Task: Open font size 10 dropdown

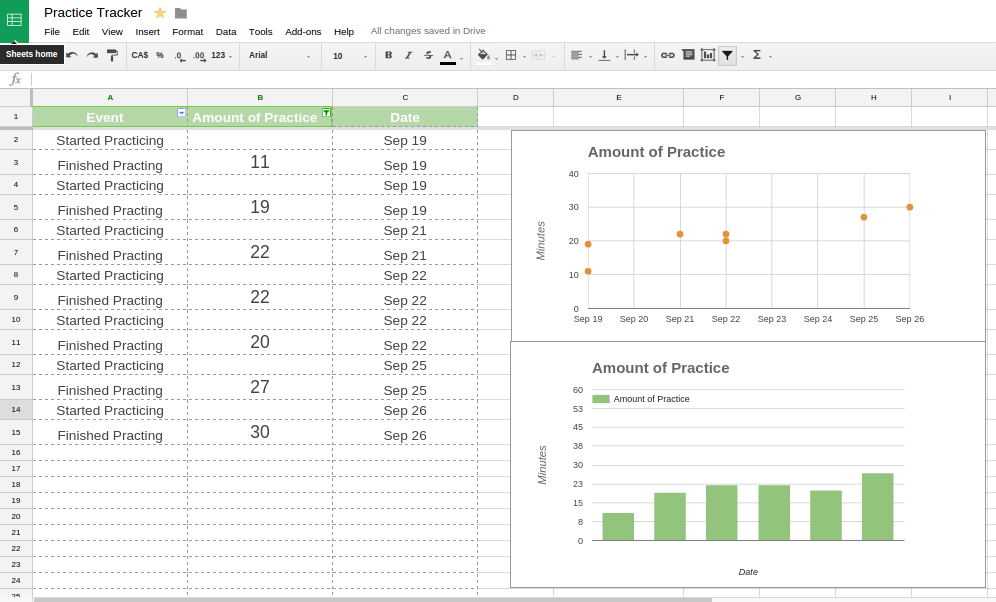Action: coord(349,56)
